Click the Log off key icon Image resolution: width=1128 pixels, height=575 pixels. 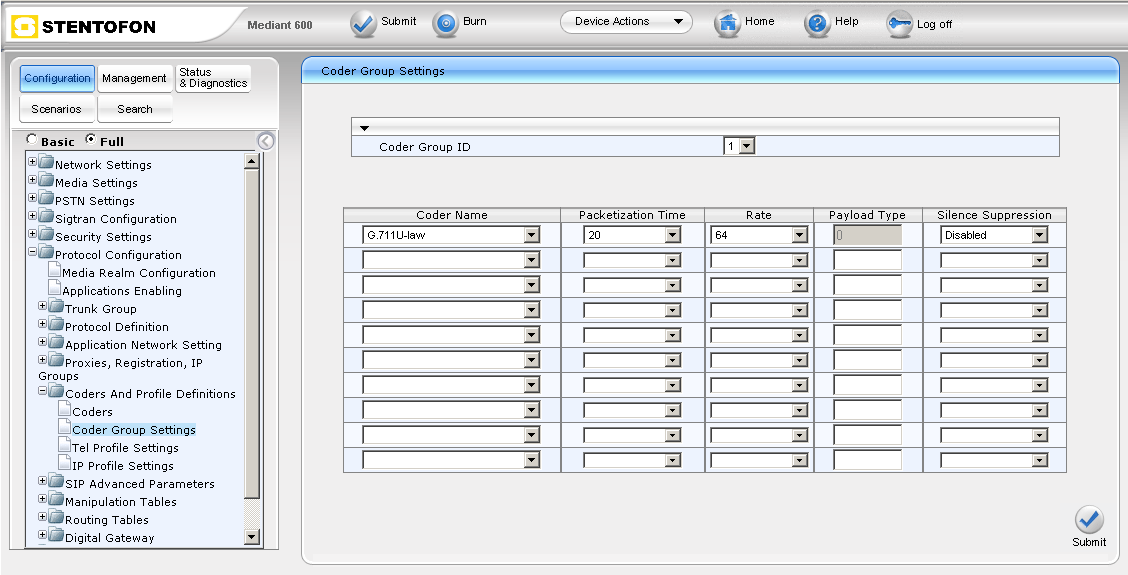tap(899, 25)
